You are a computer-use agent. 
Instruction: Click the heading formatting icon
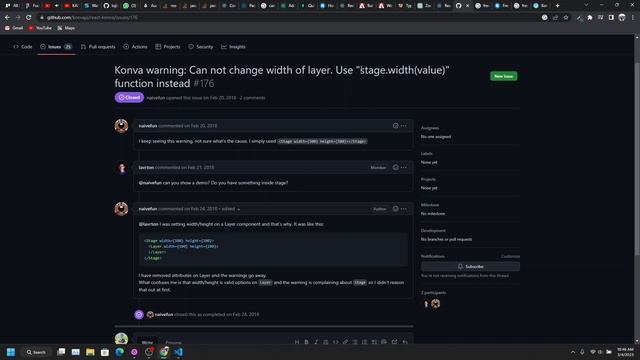[297, 342]
